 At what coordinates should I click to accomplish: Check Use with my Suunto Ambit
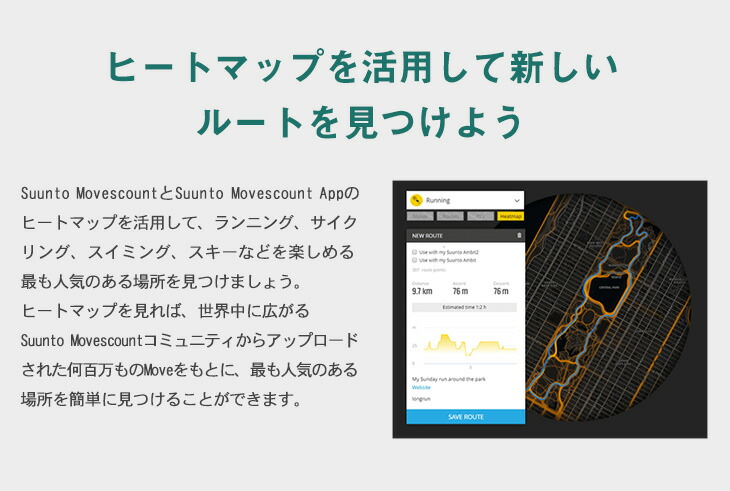pyautogui.click(x=414, y=260)
